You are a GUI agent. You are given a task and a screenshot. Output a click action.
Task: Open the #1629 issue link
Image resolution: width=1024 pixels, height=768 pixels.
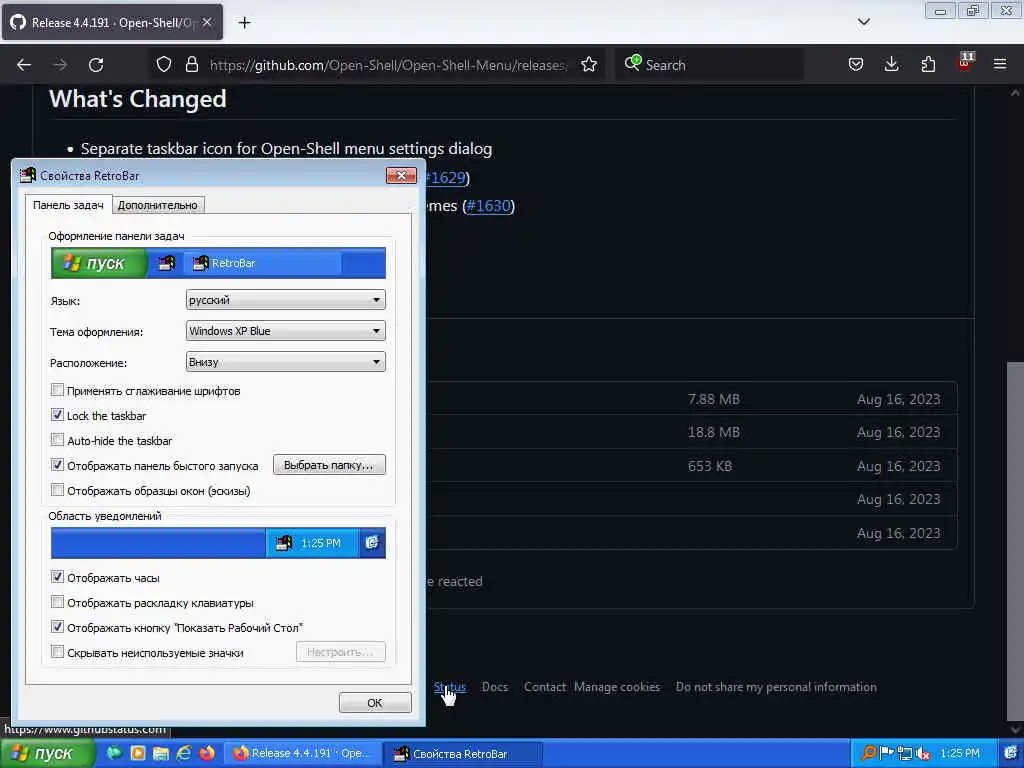pos(445,178)
